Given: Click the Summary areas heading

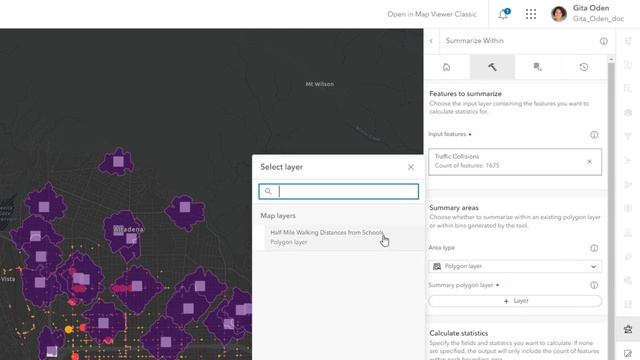Looking at the screenshot, I should (x=454, y=208).
